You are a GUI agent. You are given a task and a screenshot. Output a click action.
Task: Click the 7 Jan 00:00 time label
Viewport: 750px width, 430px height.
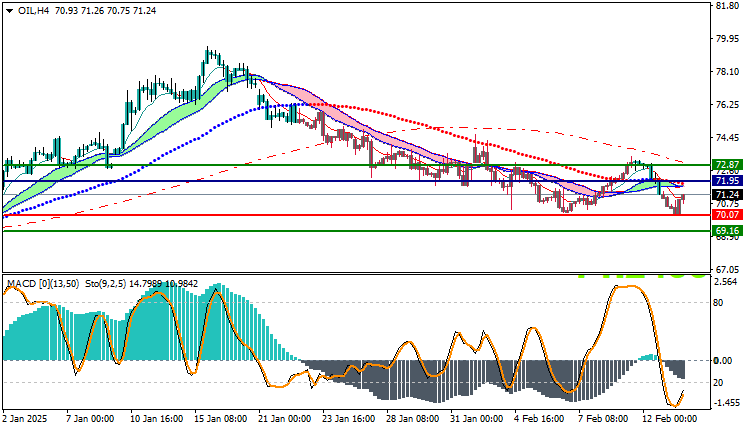click(90, 419)
